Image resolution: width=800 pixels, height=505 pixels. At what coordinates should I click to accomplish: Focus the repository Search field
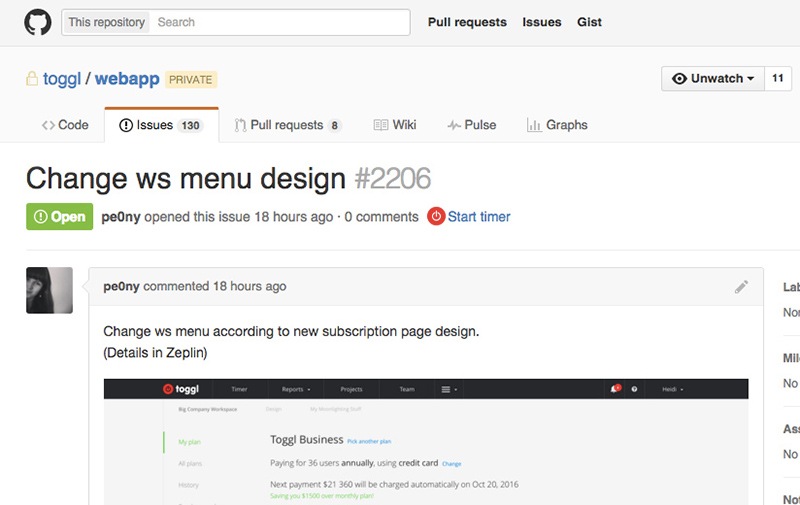[281, 22]
